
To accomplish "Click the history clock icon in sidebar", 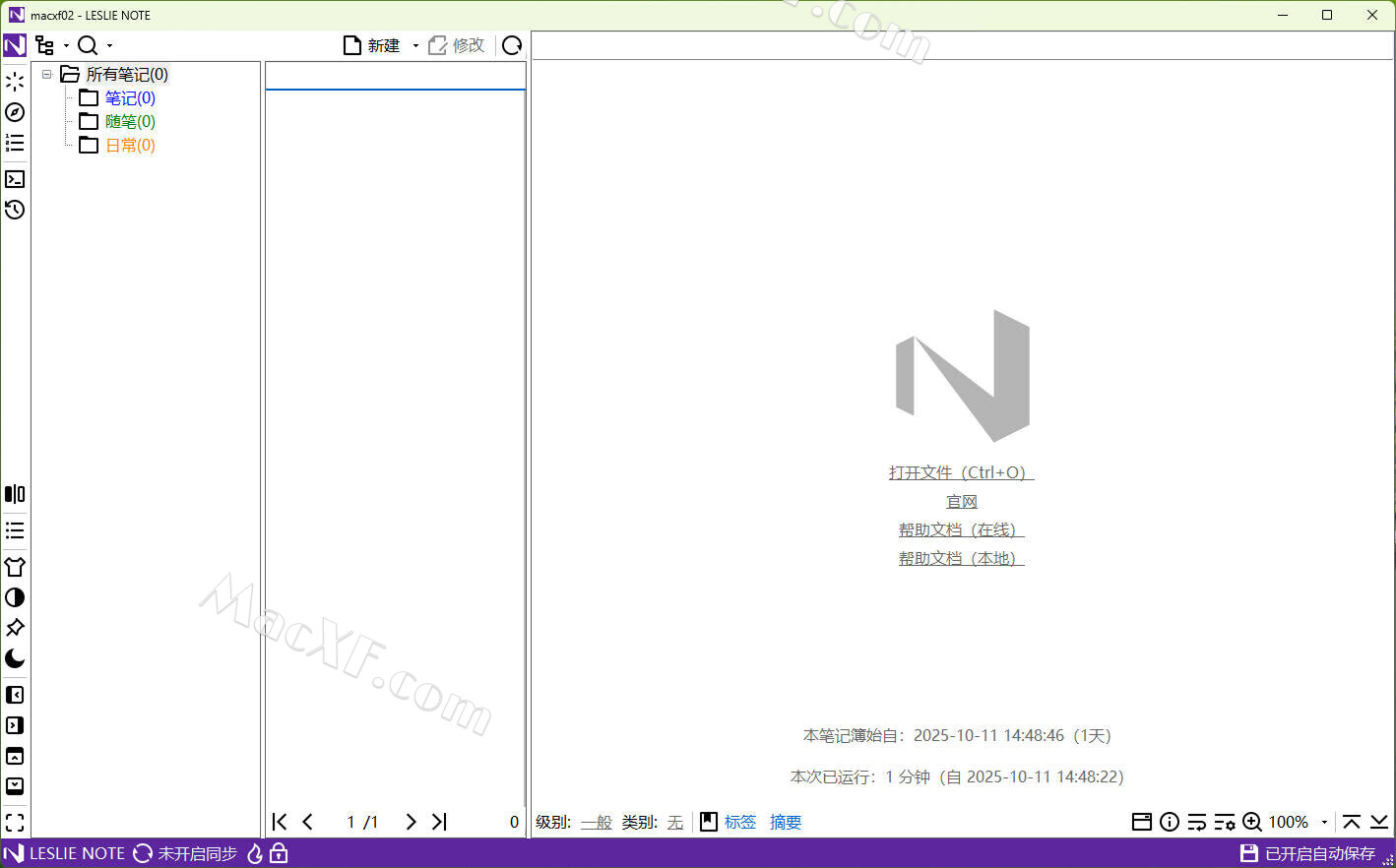I will 15,210.
